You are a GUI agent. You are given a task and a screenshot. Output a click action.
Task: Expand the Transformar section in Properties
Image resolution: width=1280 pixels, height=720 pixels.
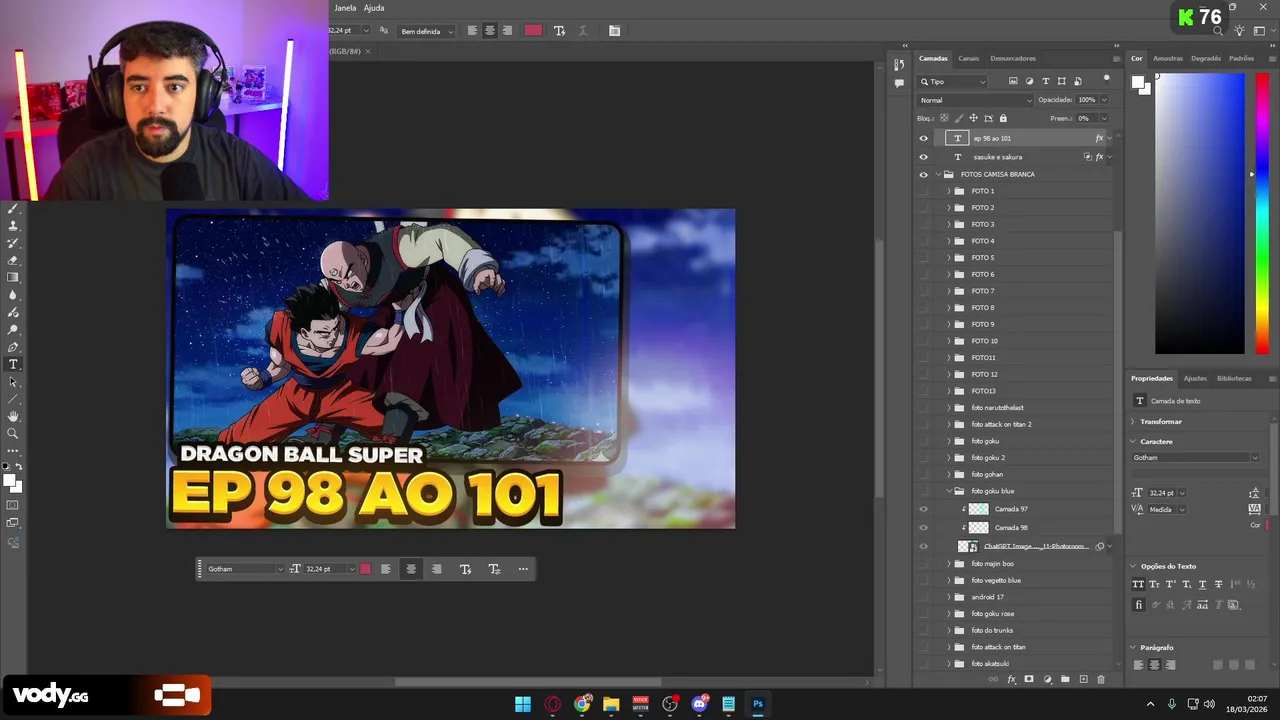1133,422
